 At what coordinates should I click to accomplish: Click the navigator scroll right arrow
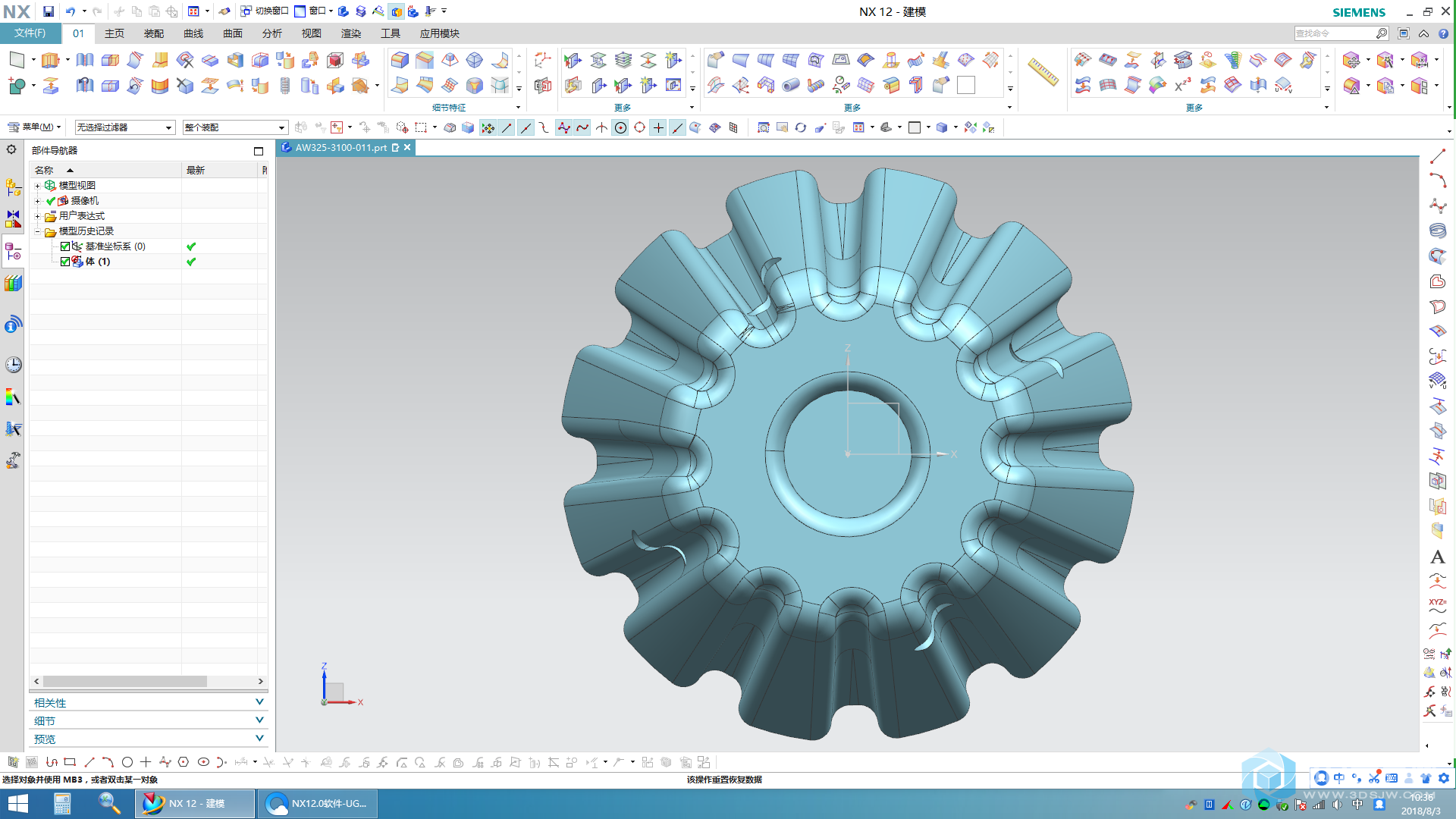261,681
